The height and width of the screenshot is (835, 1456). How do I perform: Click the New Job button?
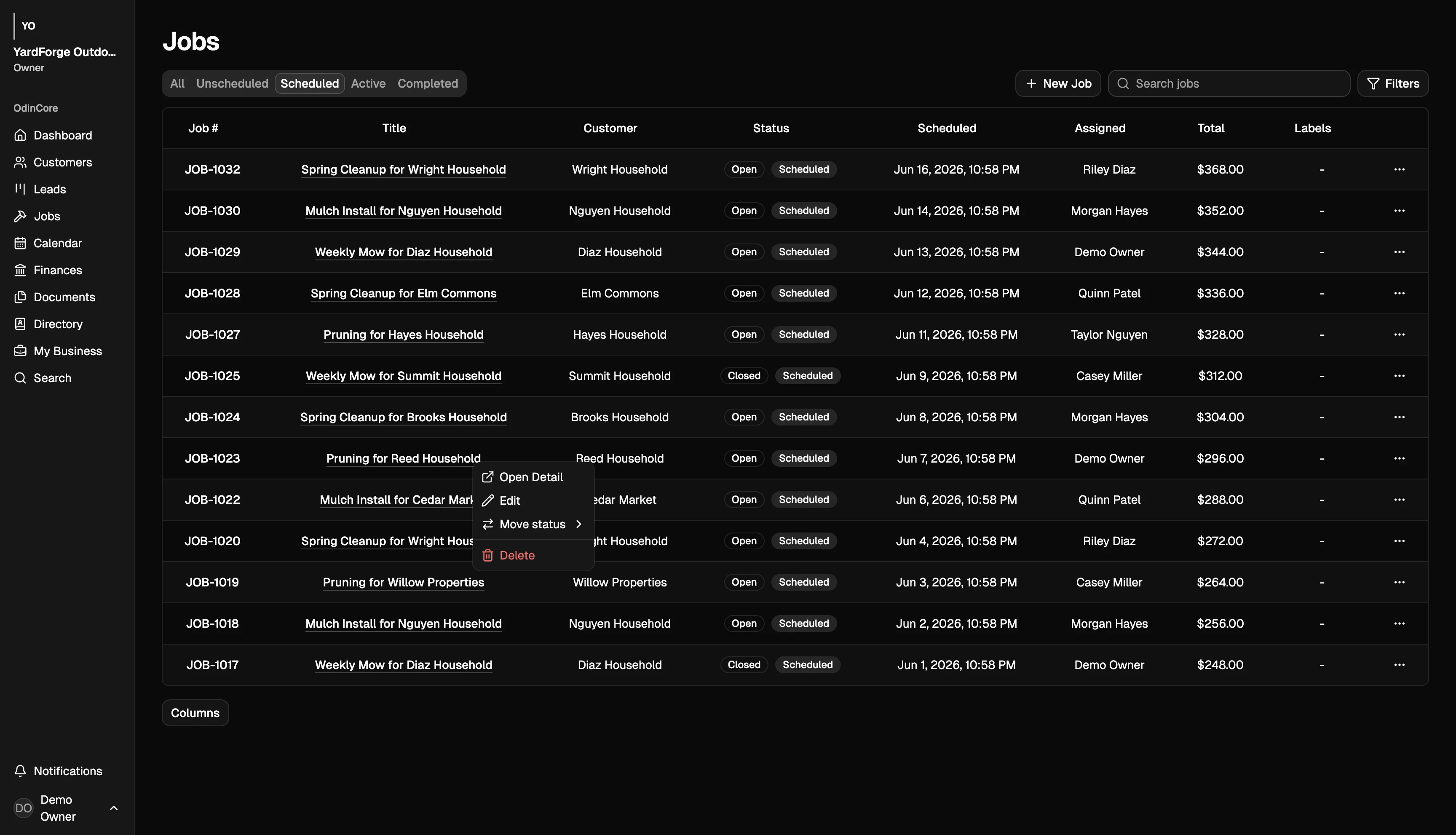(x=1058, y=84)
